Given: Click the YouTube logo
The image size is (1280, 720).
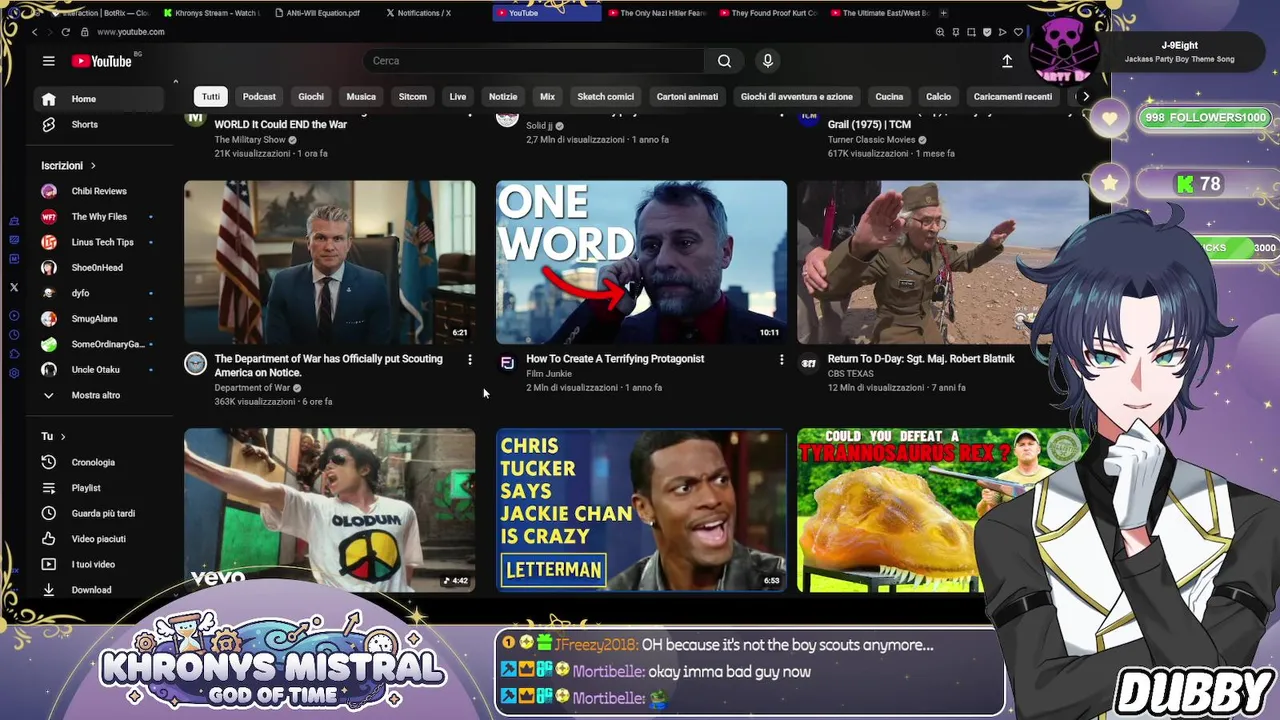Looking at the screenshot, I should [102, 61].
